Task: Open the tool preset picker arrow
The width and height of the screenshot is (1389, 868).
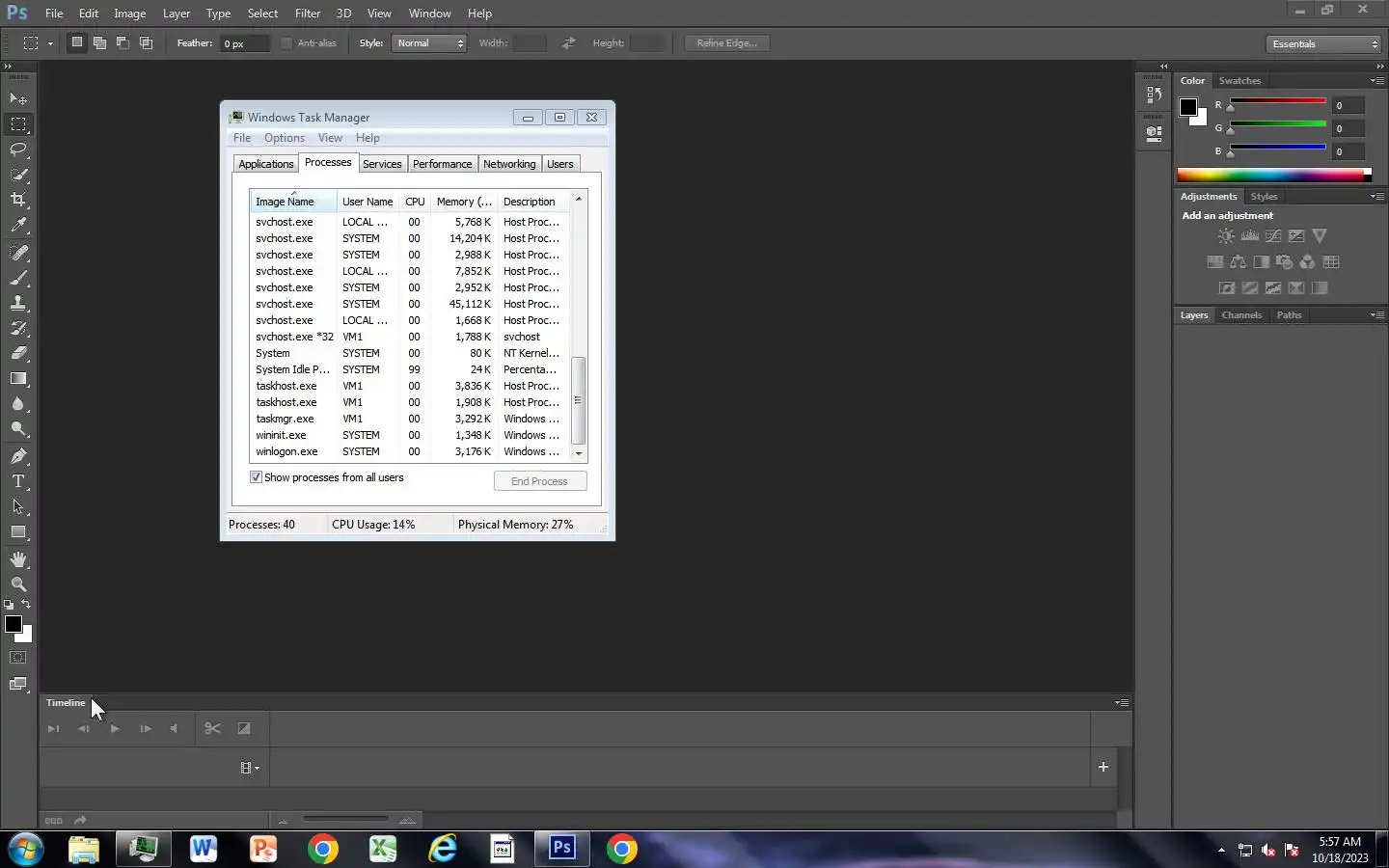Action: click(x=50, y=43)
